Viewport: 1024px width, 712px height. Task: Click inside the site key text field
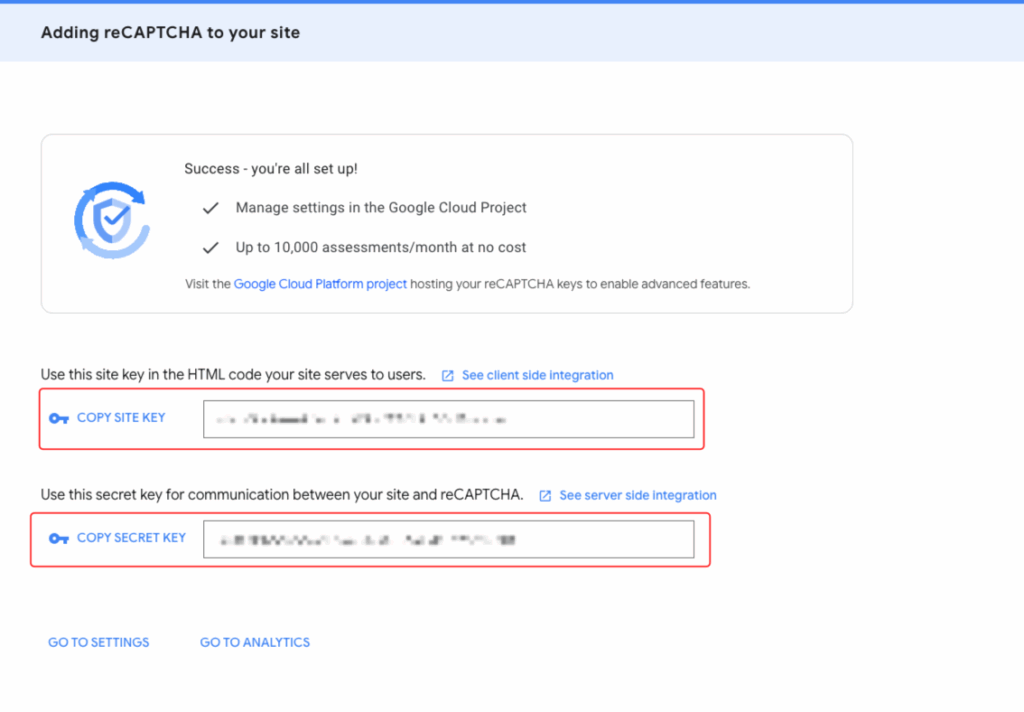[x=448, y=419]
